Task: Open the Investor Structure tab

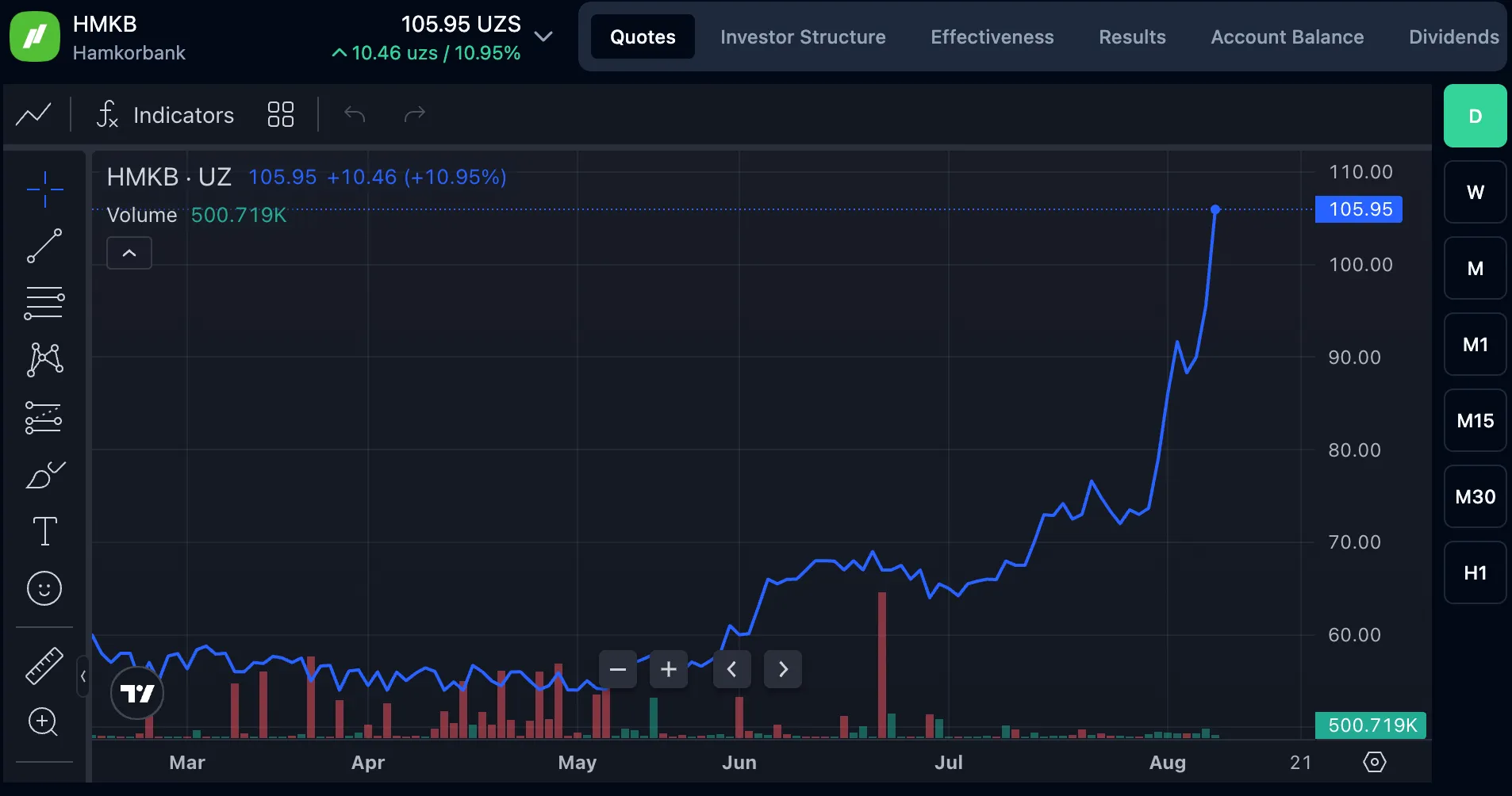Action: (x=803, y=36)
